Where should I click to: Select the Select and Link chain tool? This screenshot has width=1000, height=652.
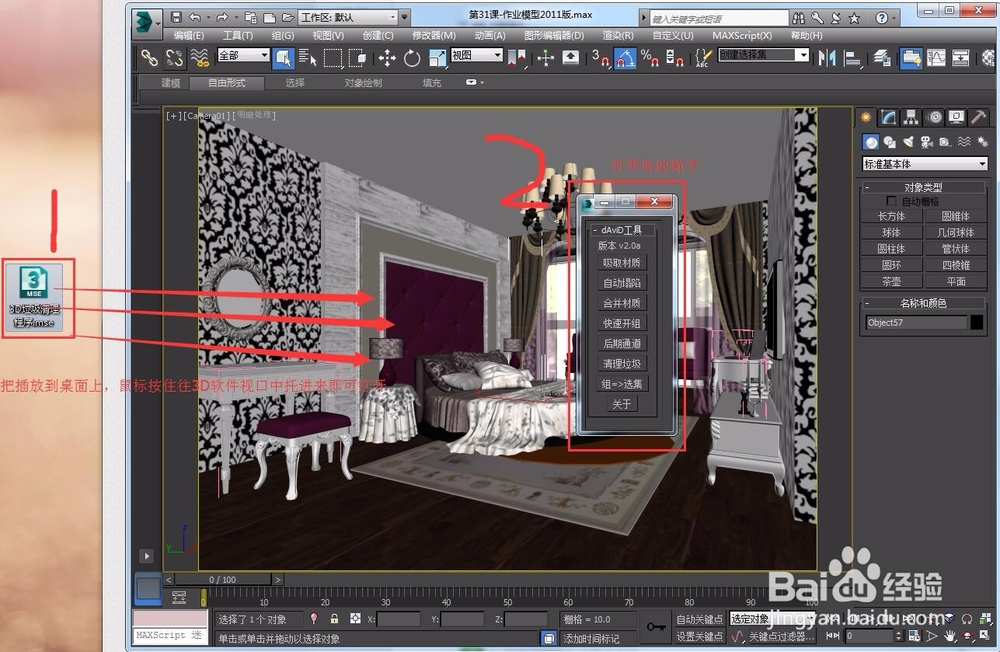coord(149,58)
